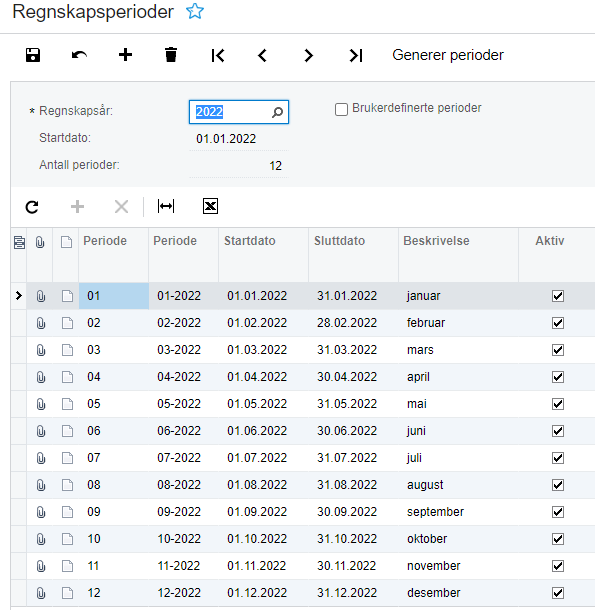This screenshot has width=595, height=610.
Task: Fit columns to width icon
Action: [x=166, y=206]
